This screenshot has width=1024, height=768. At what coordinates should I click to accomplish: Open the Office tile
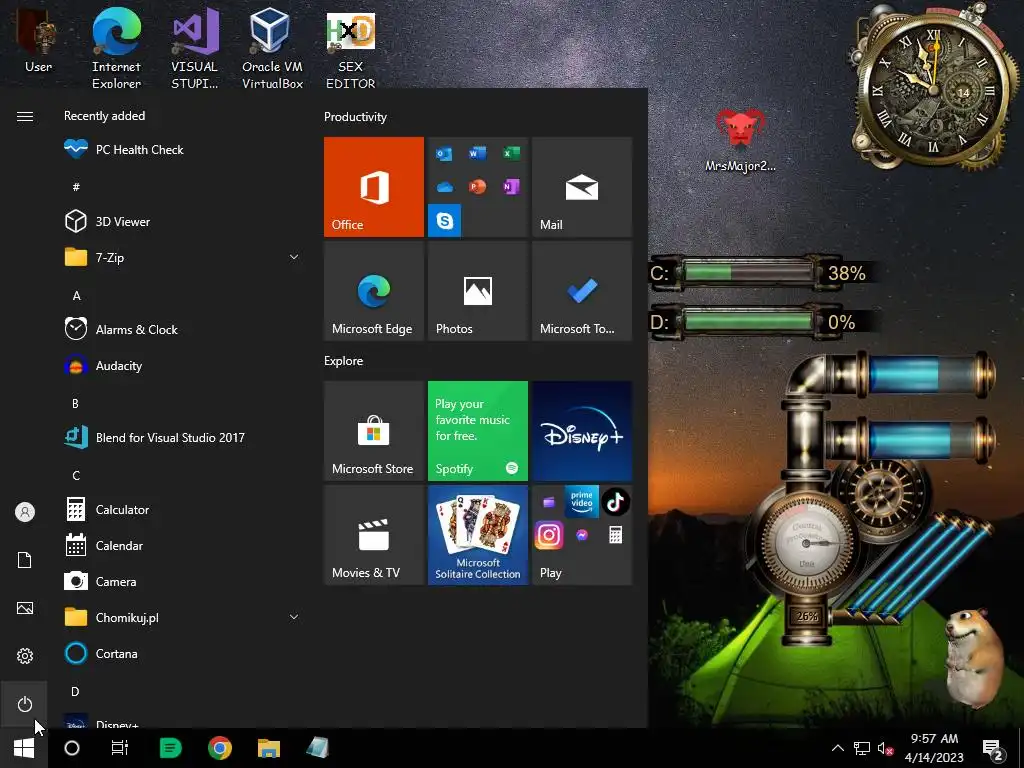[x=374, y=187]
